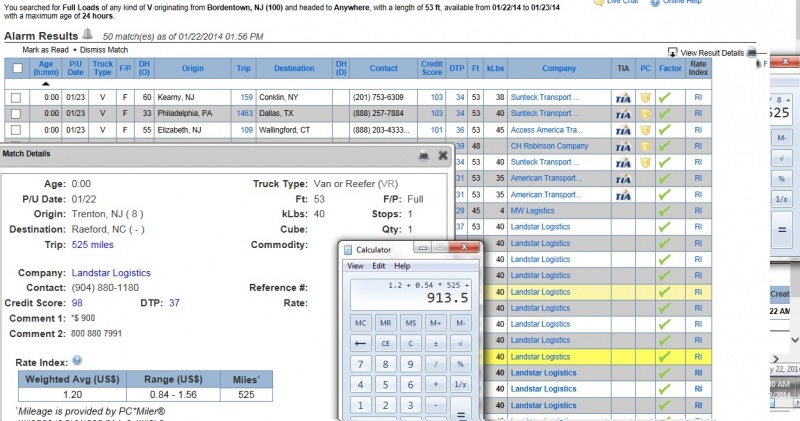Click PC shield icon in Access America row
The height and width of the screenshot is (421, 800).
(645, 130)
